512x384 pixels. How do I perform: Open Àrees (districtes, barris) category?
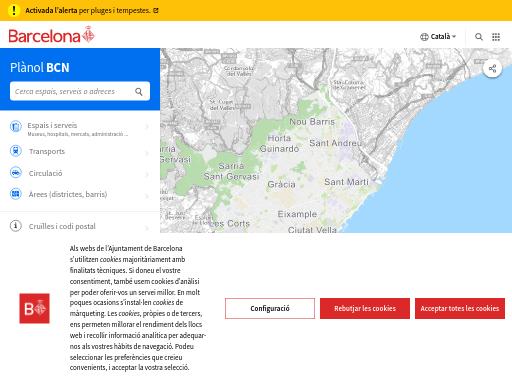[x=80, y=194]
